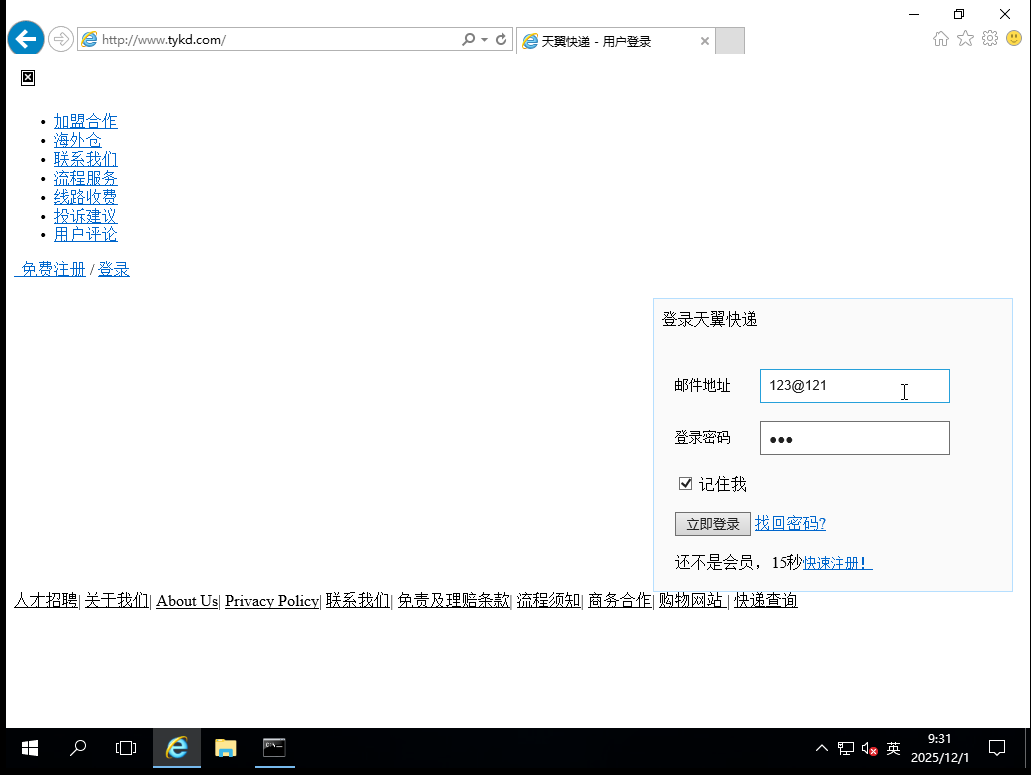Click the broken image icon on the page
Image resolution: width=1031 pixels, height=775 pixels.
[x=27, y=77]
